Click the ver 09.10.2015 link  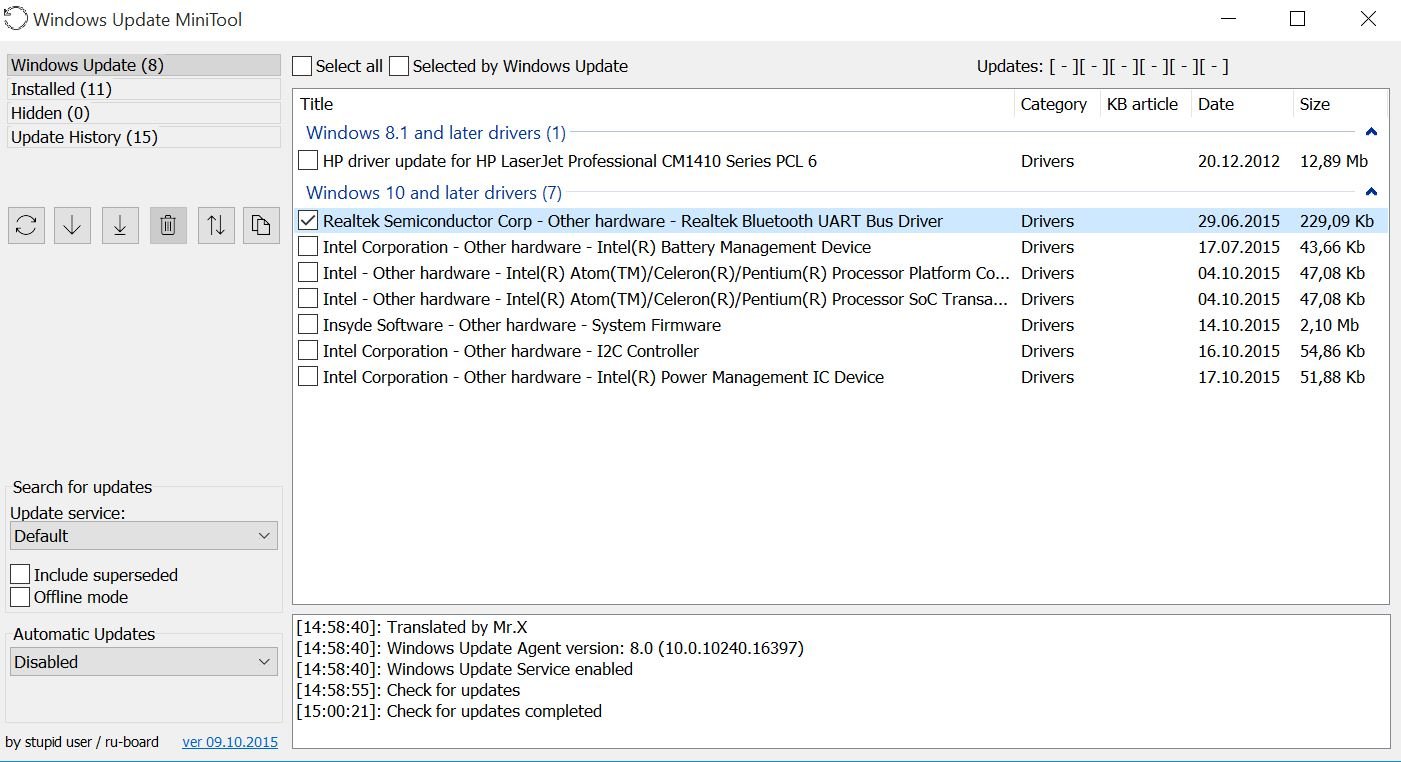click(x=230, y=742)
